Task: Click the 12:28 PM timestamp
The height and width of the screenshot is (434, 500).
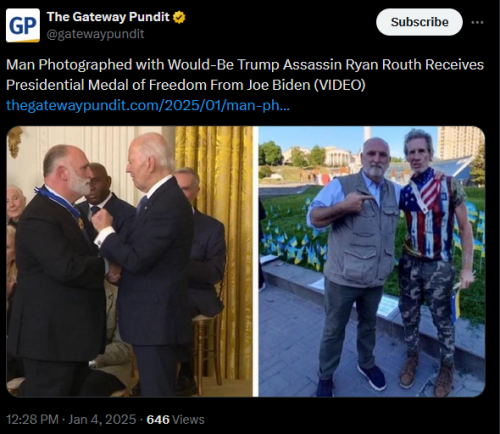Action: (x=32, y=419)
